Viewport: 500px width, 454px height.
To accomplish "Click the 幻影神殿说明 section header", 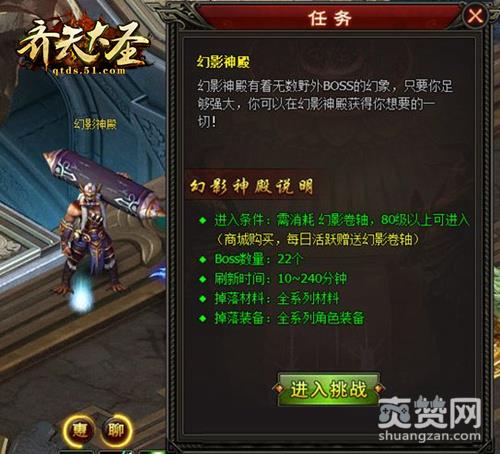I will pyautogui.click(x=252, y=187).
